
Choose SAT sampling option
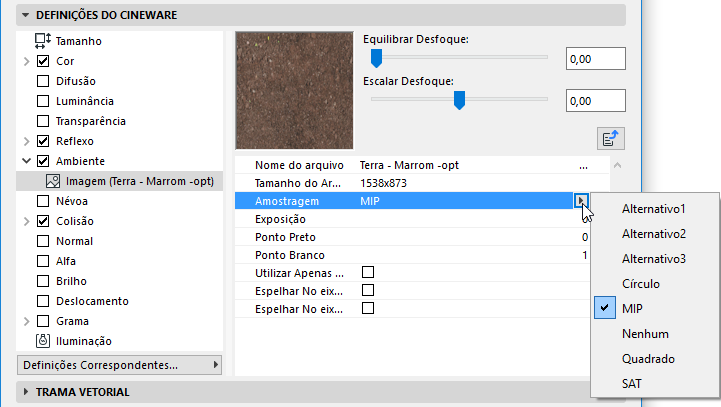pyautogui.click(x=655, y=384)
